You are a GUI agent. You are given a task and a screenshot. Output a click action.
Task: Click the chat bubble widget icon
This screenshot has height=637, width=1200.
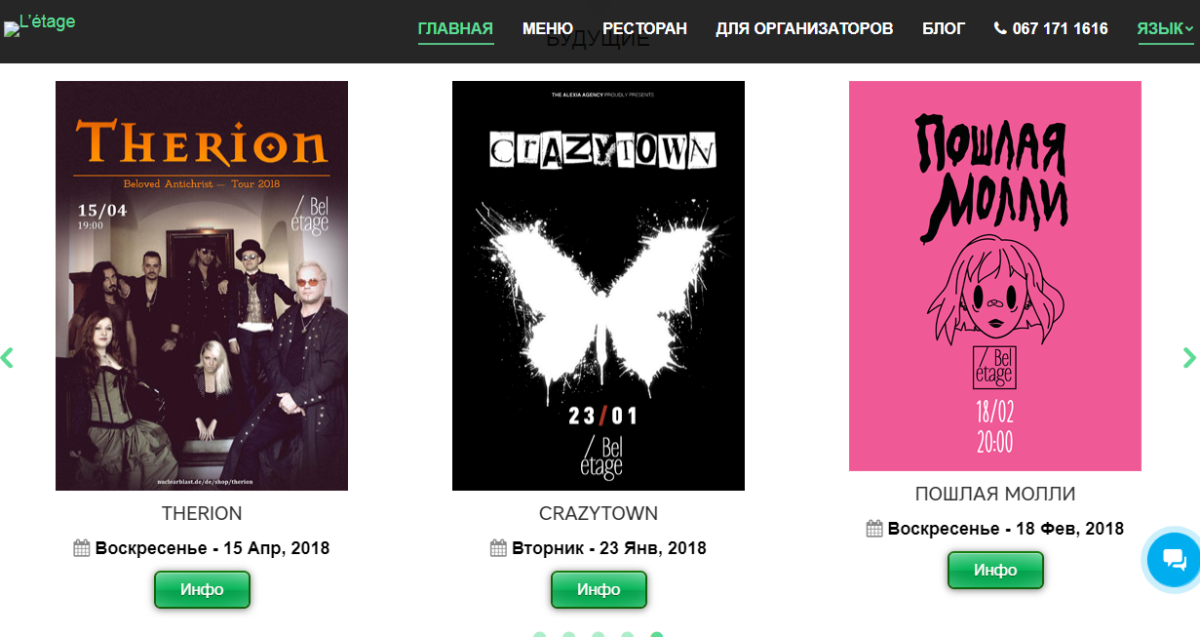[x=1174, y=559]
